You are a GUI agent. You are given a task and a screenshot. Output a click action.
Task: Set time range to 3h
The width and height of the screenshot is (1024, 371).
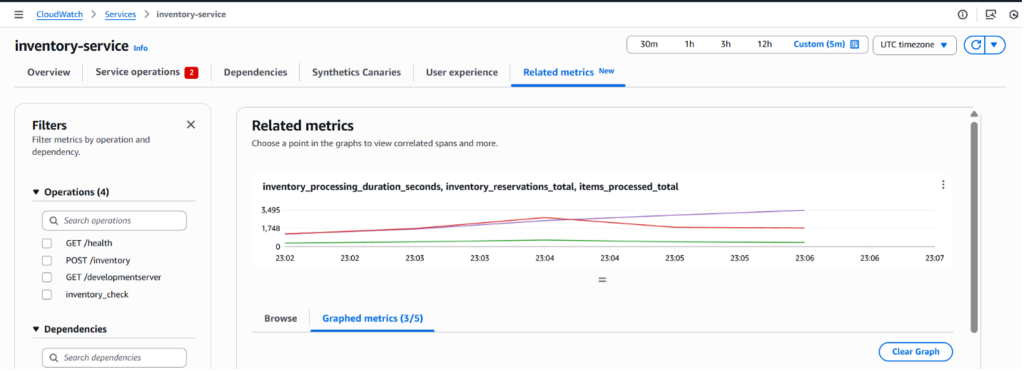[726, 44]
